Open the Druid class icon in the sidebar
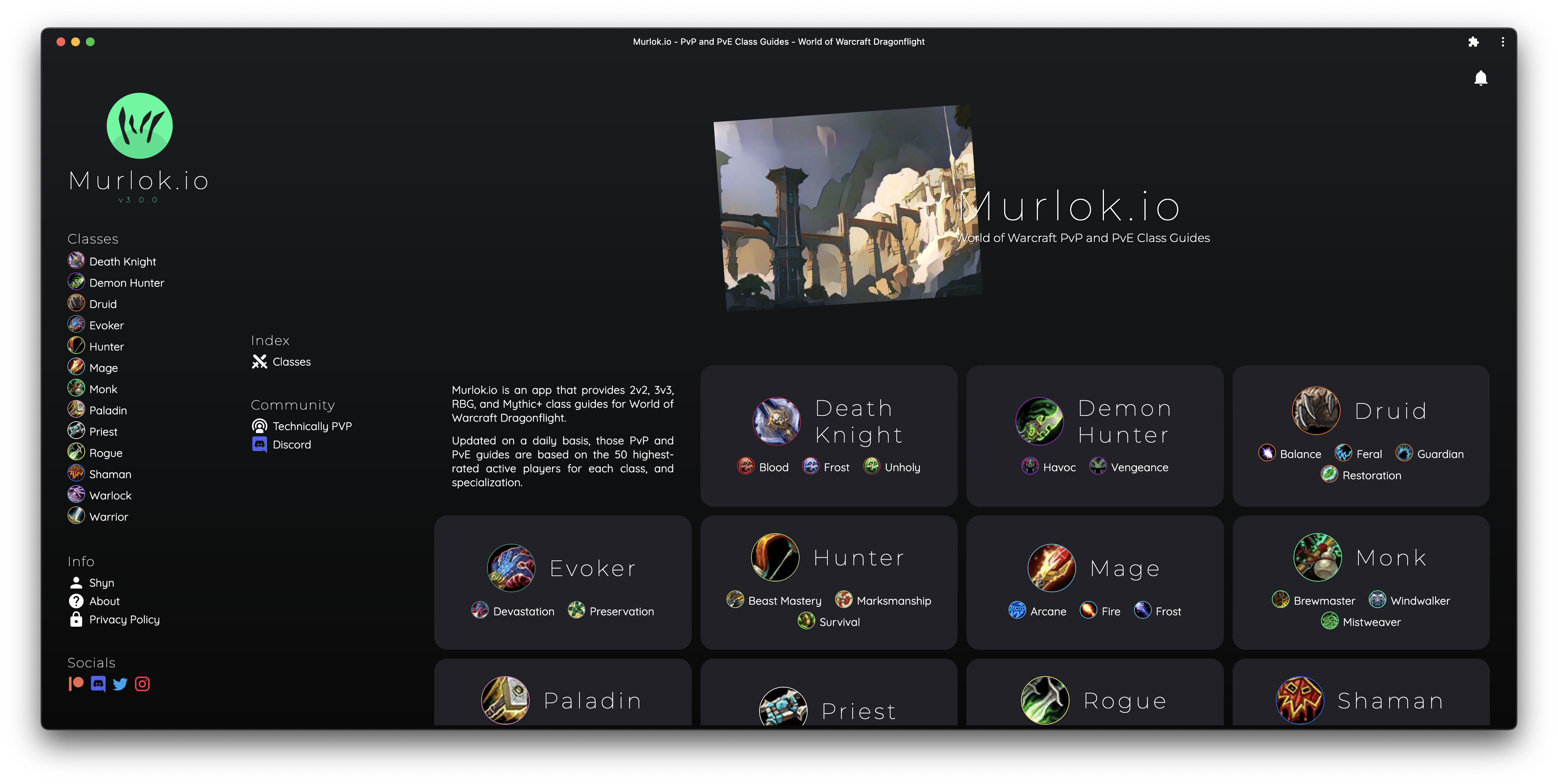This screenshot has width=1558, height=784. (x=76, y=303)
